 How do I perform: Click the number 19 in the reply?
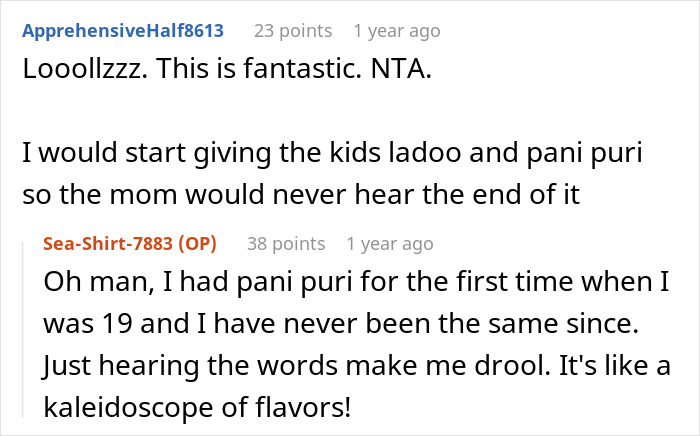(117, 323)
